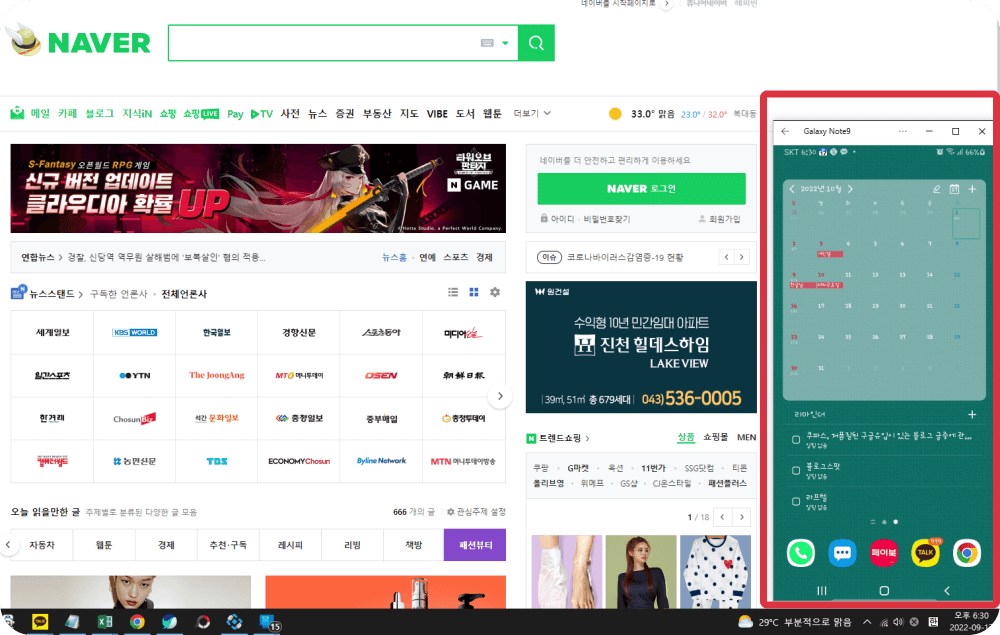The width and height of the screenshot is (1000, 635).
Task: Launch Chrome from the phone home screen
Action: [966, 552]
